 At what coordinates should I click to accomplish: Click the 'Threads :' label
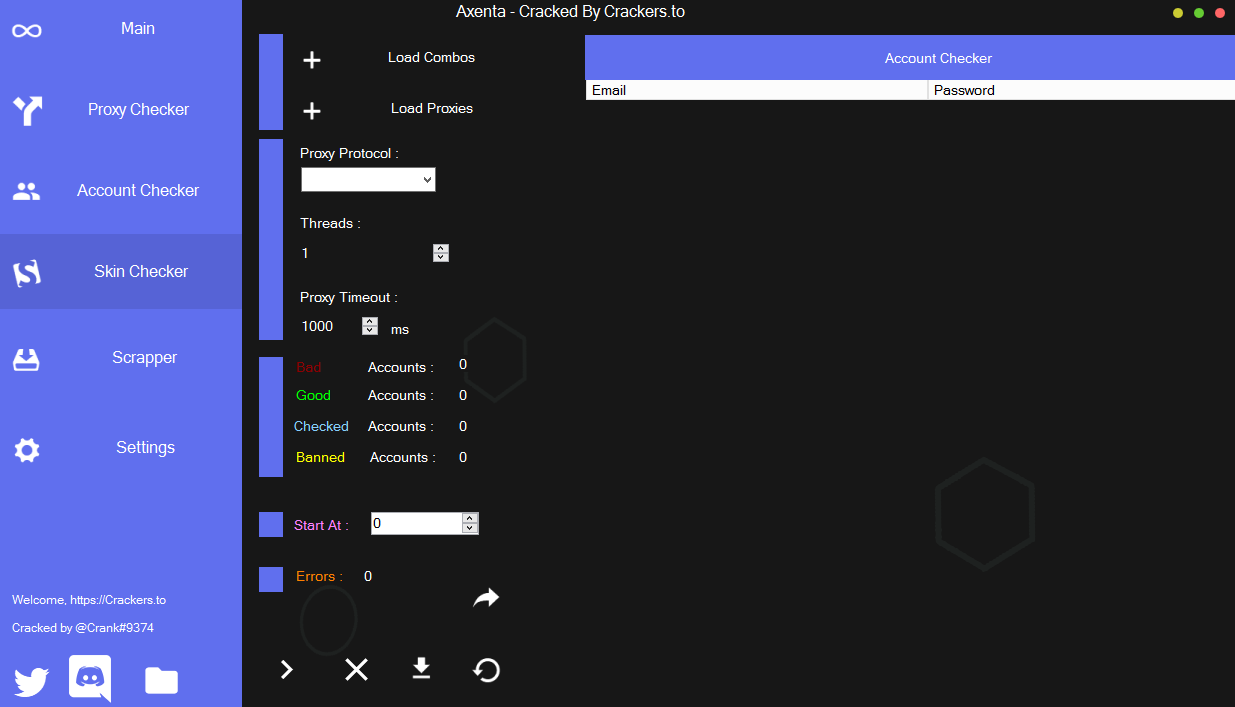[x=330, y=223]
